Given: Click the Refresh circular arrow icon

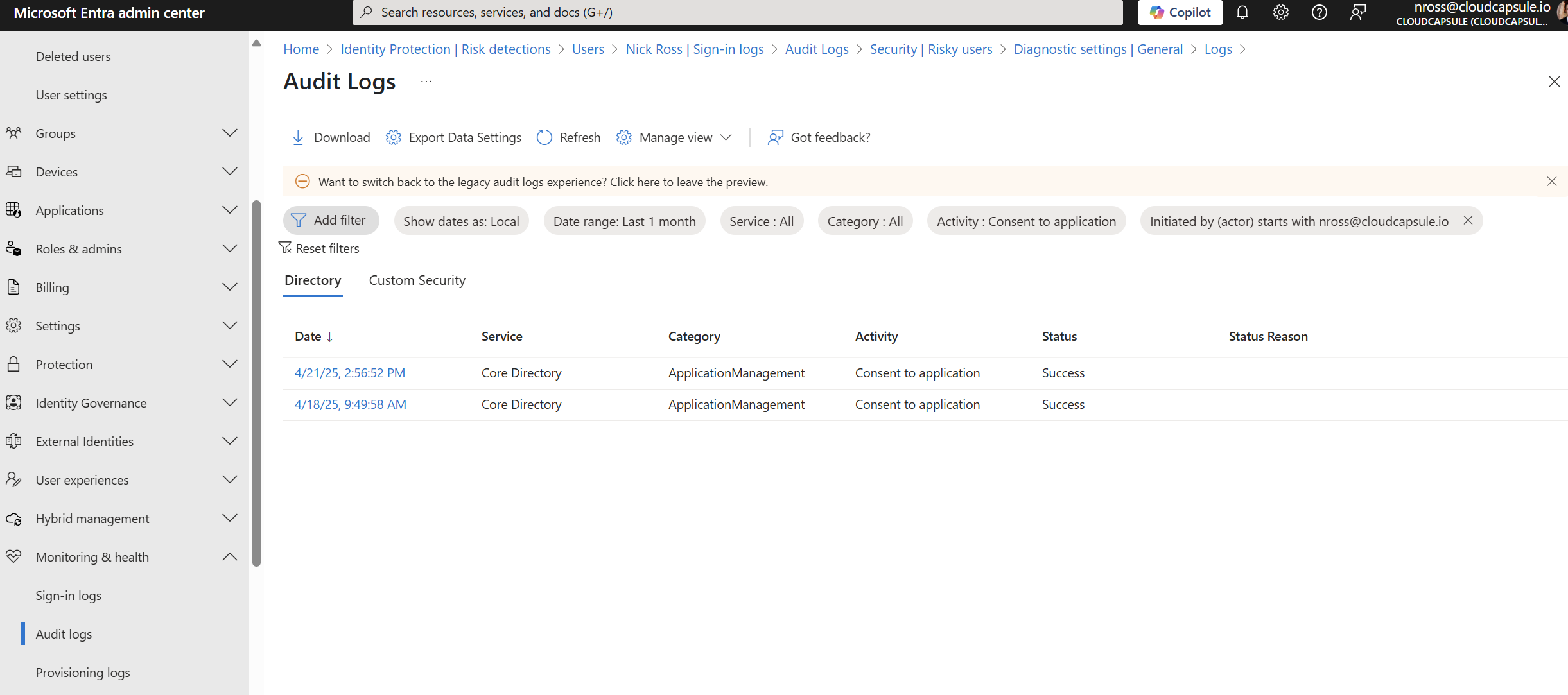Looking at the screenshot, I should click(x=544, y=137).
